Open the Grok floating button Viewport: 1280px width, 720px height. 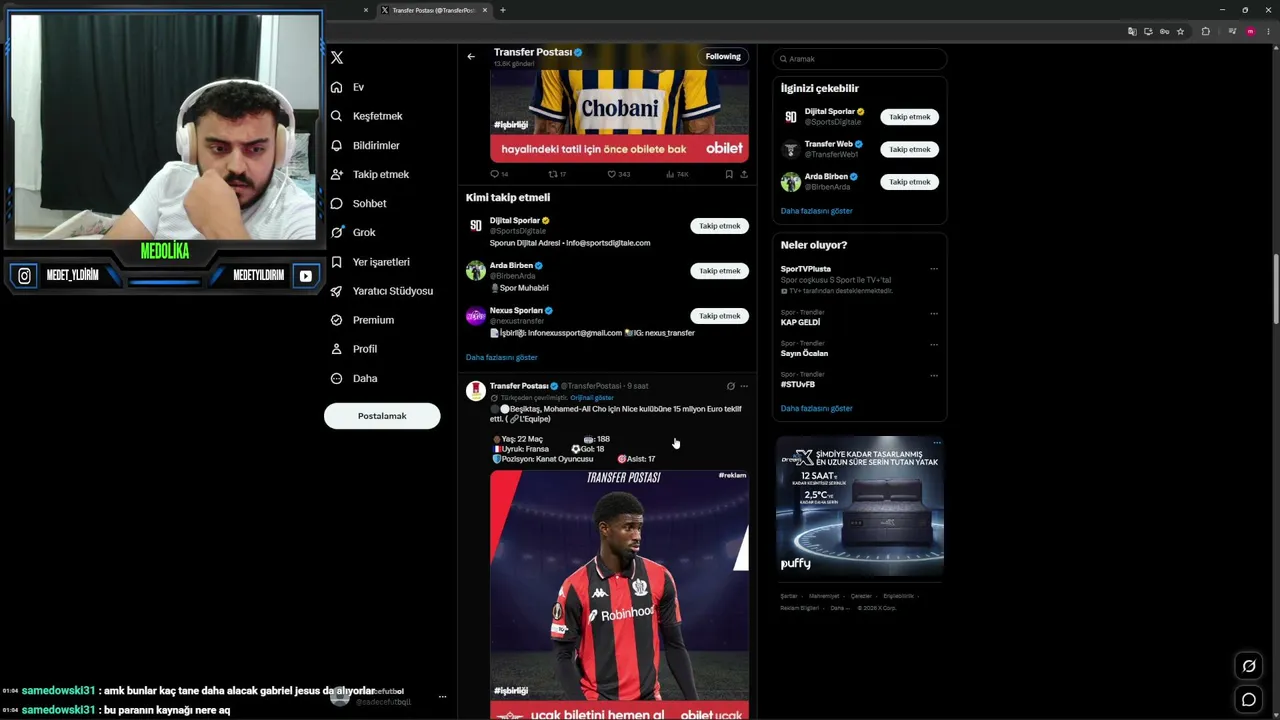(1249, 666)
